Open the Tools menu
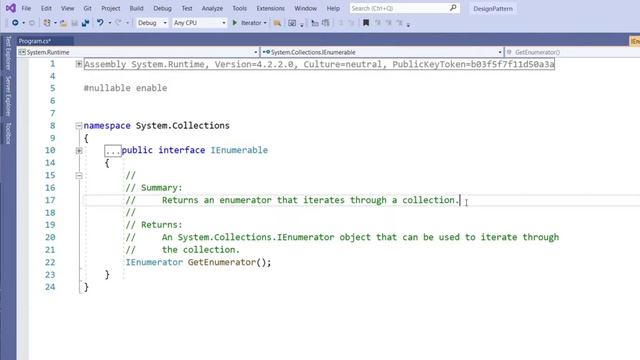 click(x=240, y=8)
